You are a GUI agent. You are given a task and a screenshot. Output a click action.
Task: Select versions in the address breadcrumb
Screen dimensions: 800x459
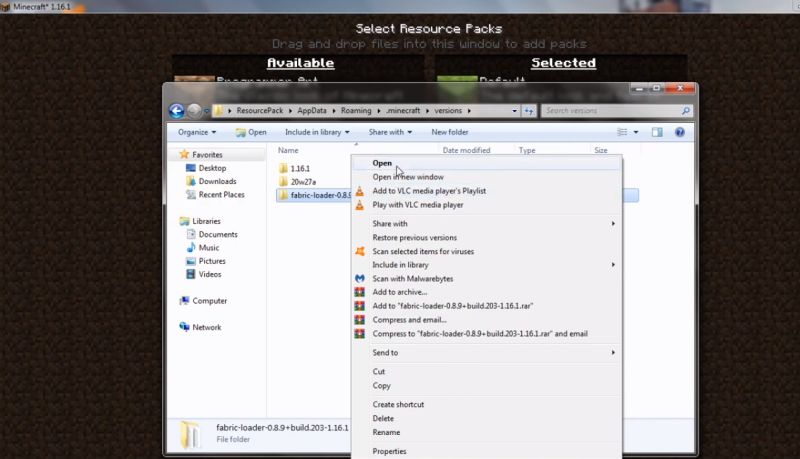click(x=448, y=110)
